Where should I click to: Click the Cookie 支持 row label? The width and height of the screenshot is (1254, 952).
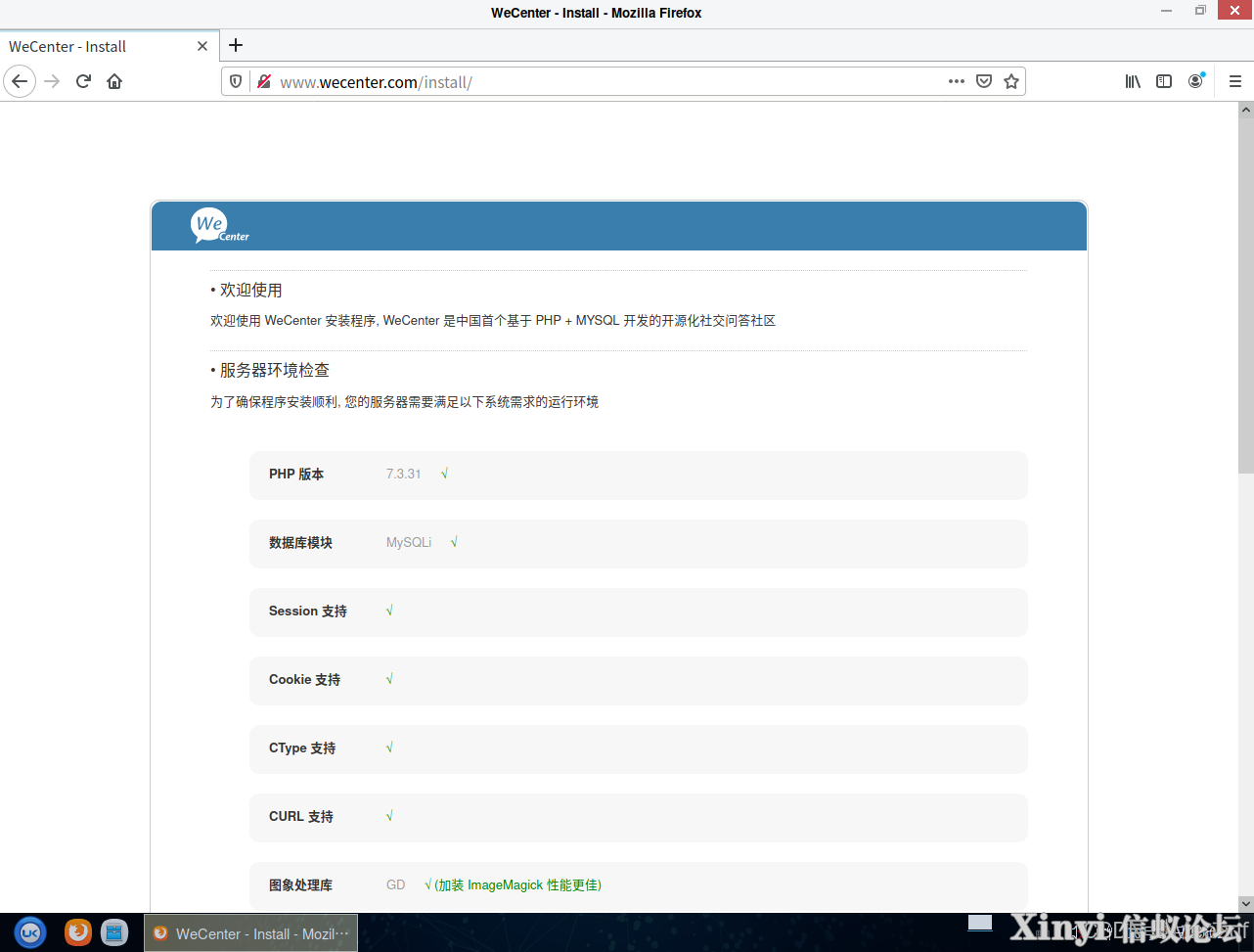point(304,679)
